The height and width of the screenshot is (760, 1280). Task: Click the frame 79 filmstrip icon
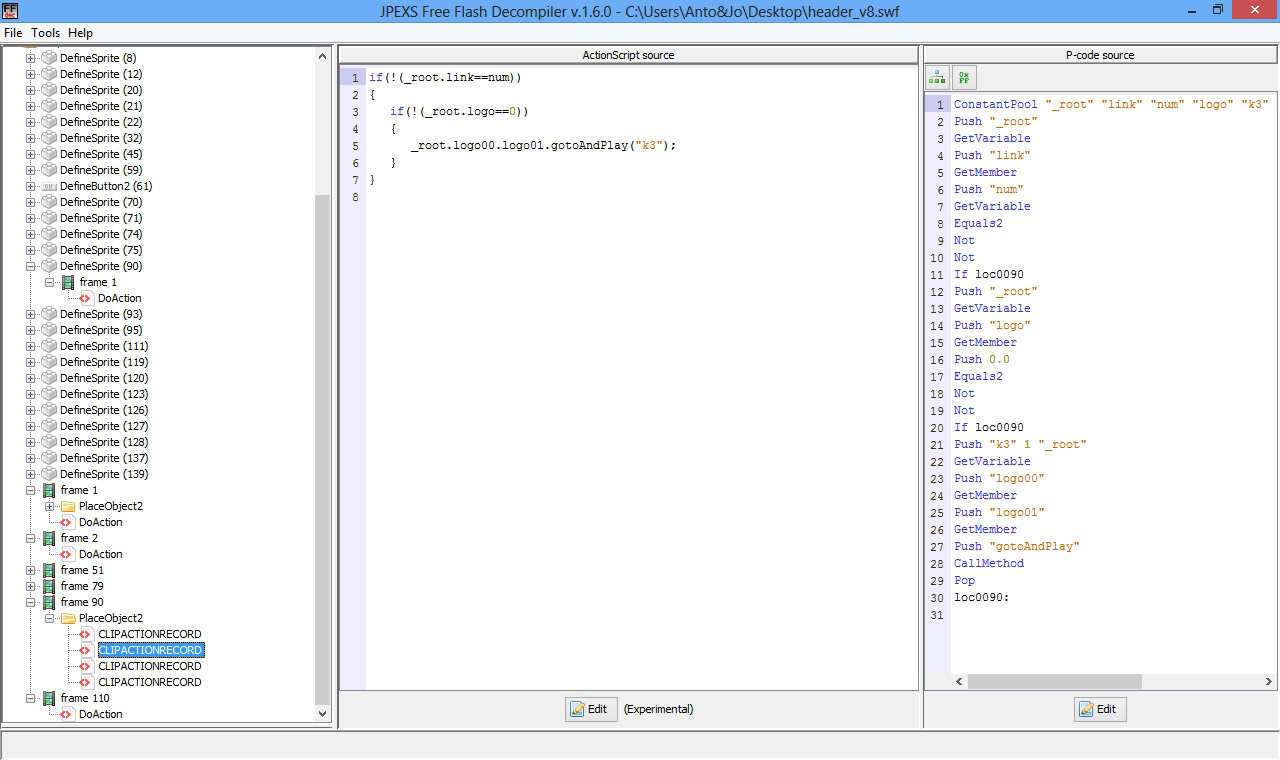(x=49, y=586)
